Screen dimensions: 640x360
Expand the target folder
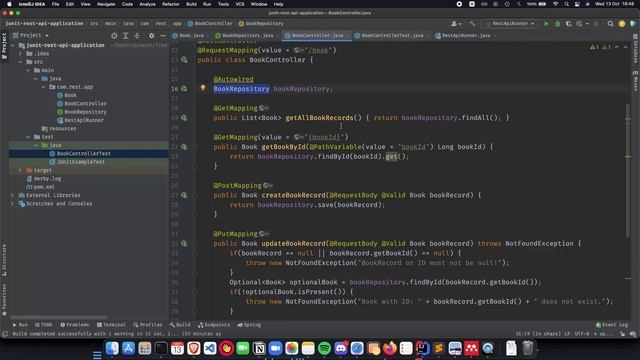tap(20, 170)
